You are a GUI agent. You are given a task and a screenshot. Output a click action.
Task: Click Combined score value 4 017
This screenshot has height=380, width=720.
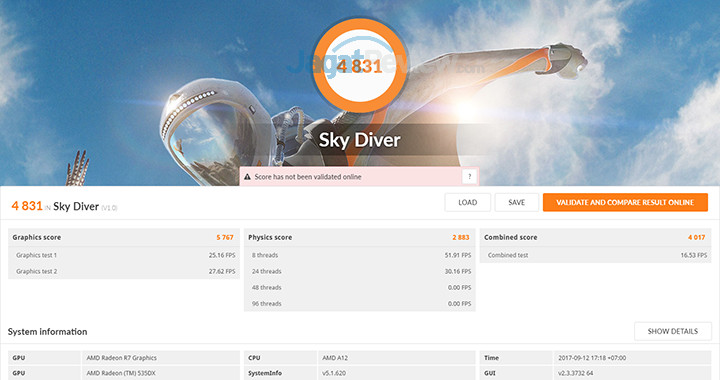pyautogui.click(x=697, y=237)
